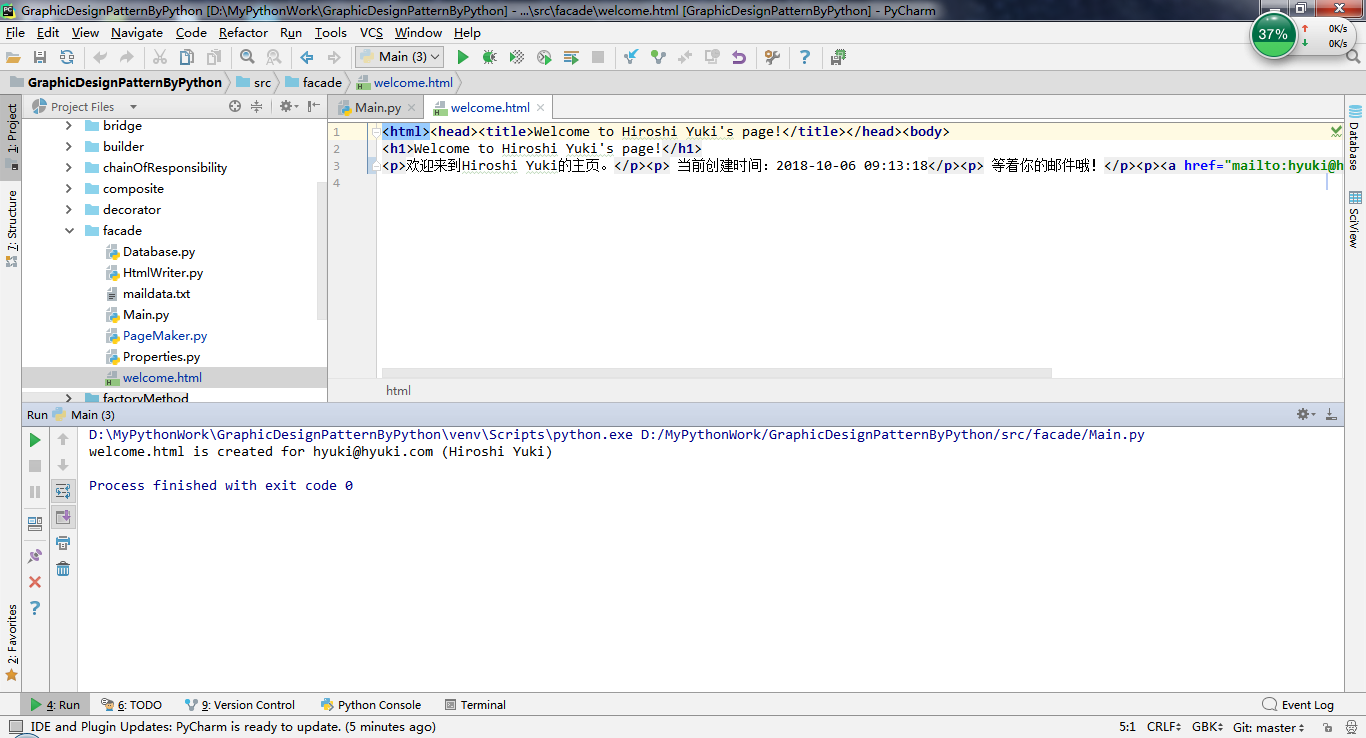
Task: Click the purple Revert arrow icon
Action: [739, 57]
